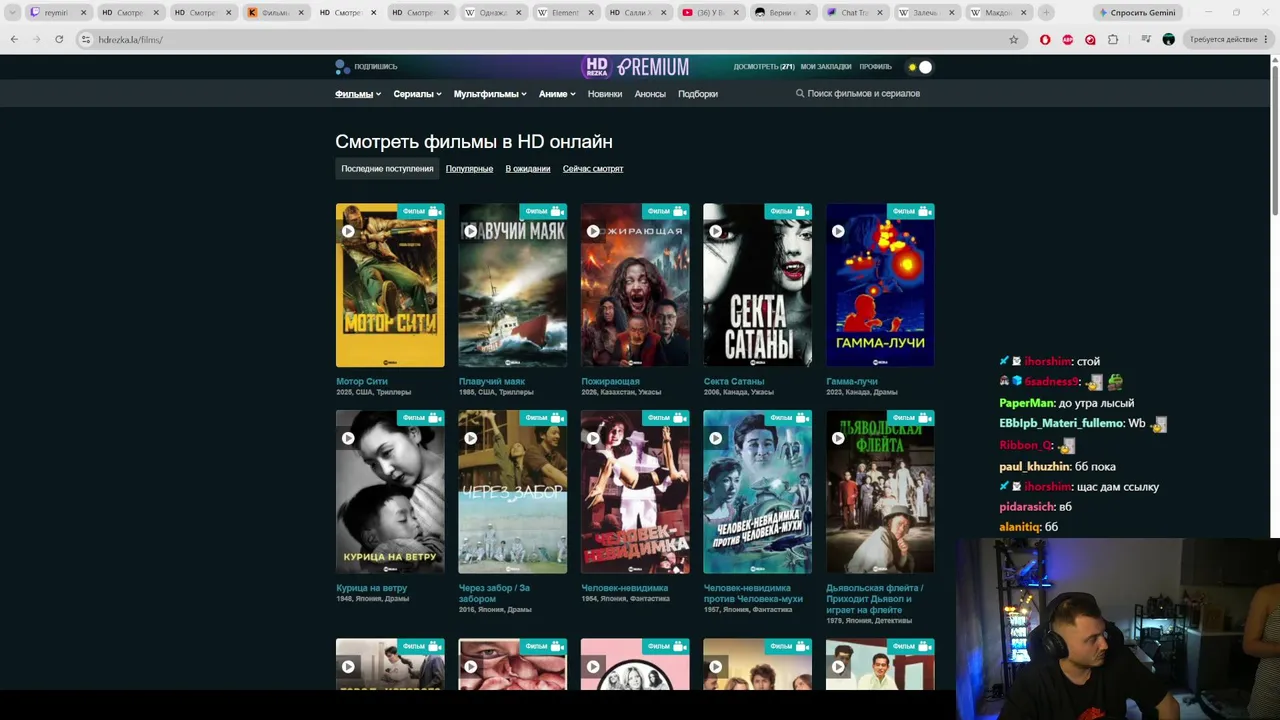Select the В ожидании filter tab

pos(528,169)
